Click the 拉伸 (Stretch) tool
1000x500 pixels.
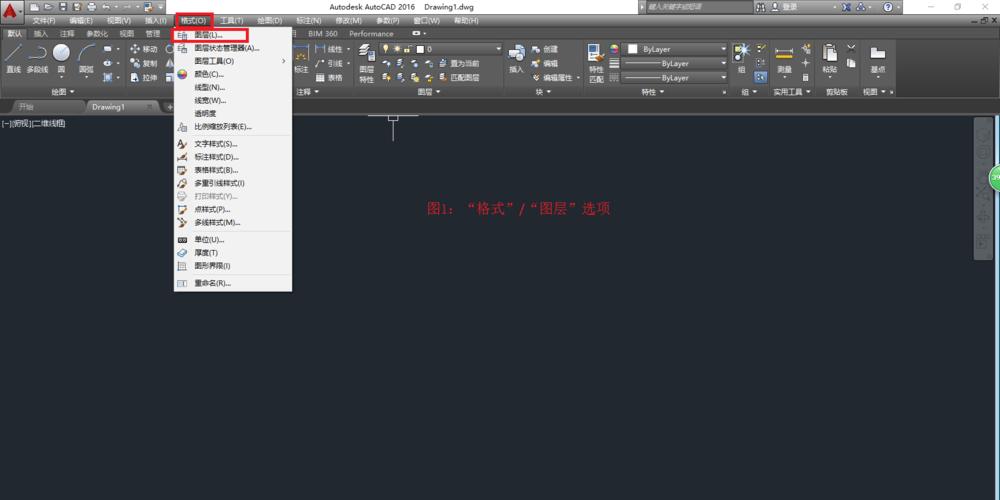click(143, 77)
